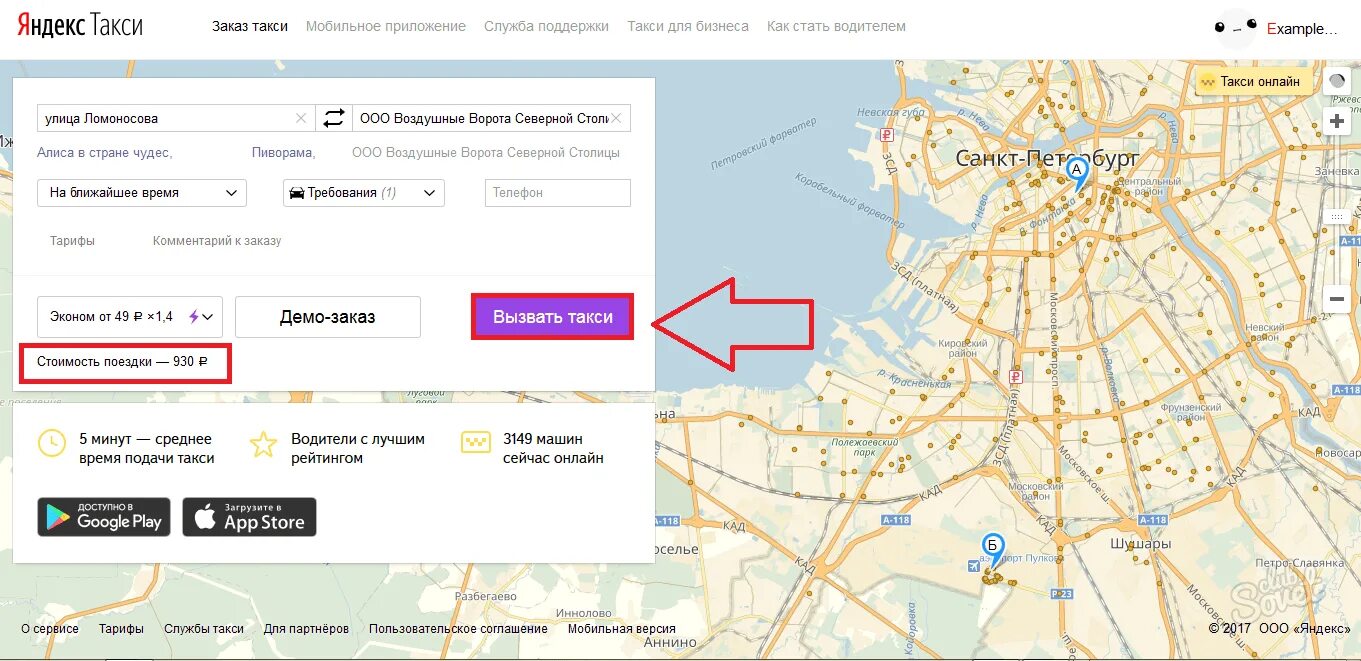
Task: Open Такси для бизнеса menu item
Action: pos(688,27)
